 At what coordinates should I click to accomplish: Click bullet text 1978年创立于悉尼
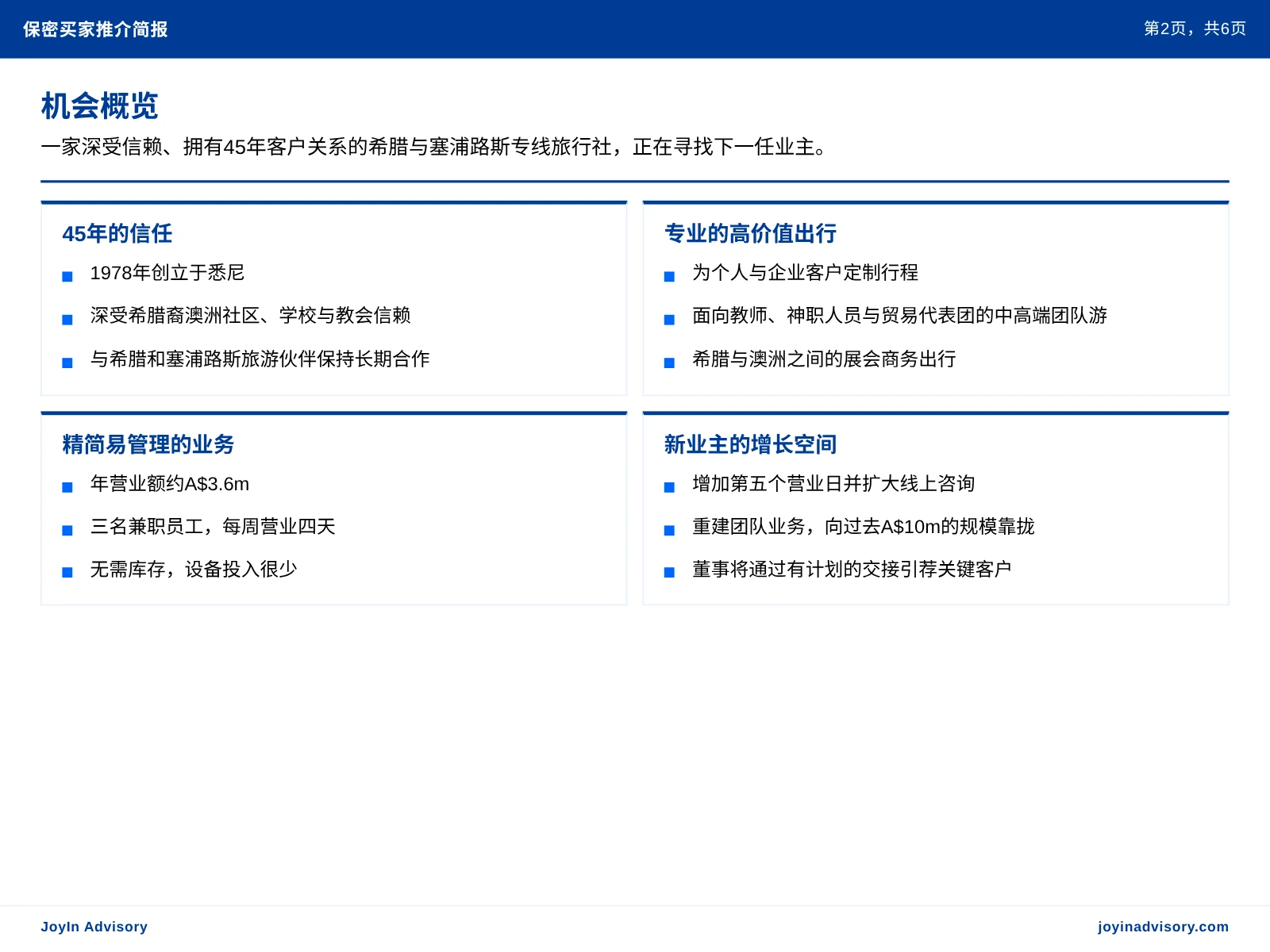coord(167,273)
